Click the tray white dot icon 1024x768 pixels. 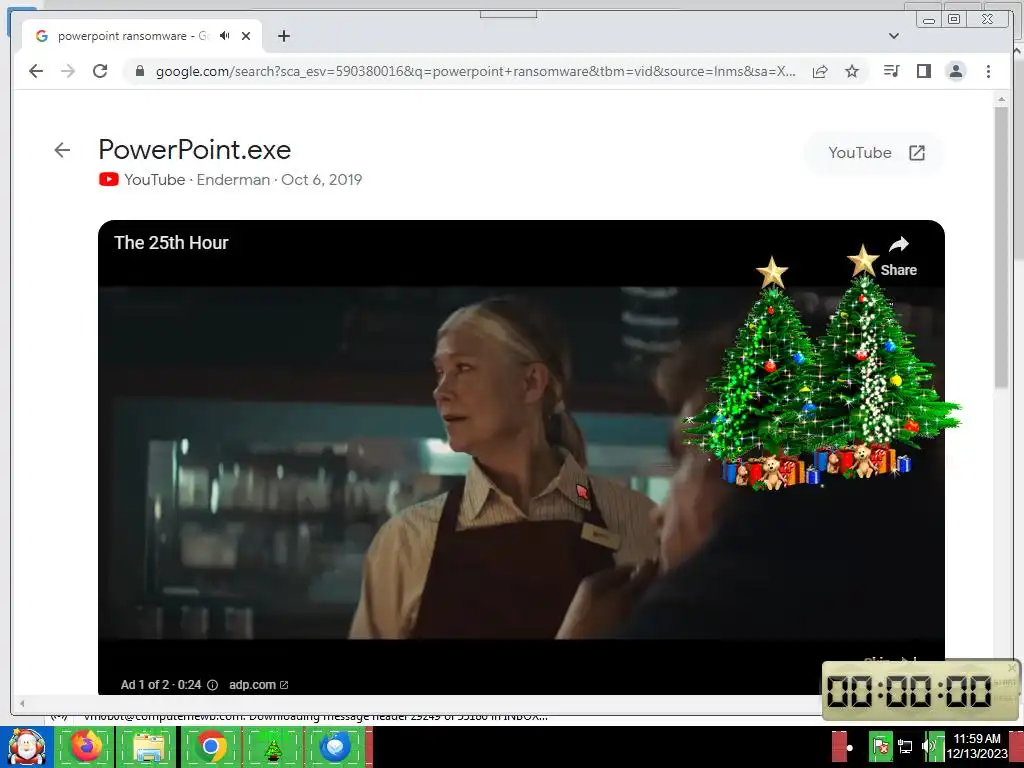coord(850,748)
